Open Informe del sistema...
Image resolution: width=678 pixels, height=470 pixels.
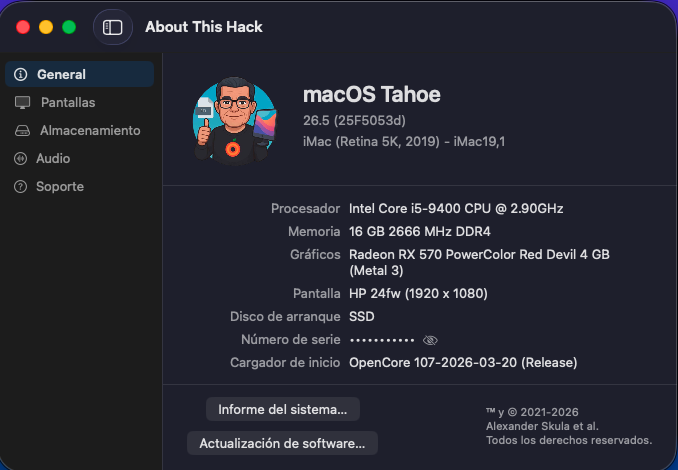pos(283,409)
